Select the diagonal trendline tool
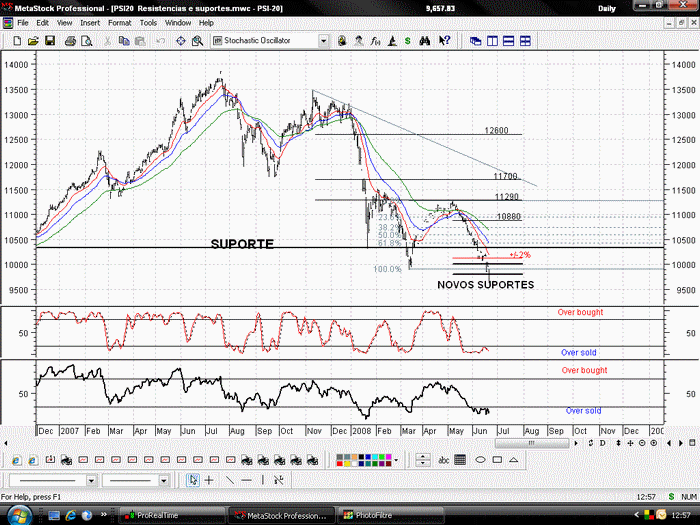The image size is (700, 525). (x=229, y=480)
